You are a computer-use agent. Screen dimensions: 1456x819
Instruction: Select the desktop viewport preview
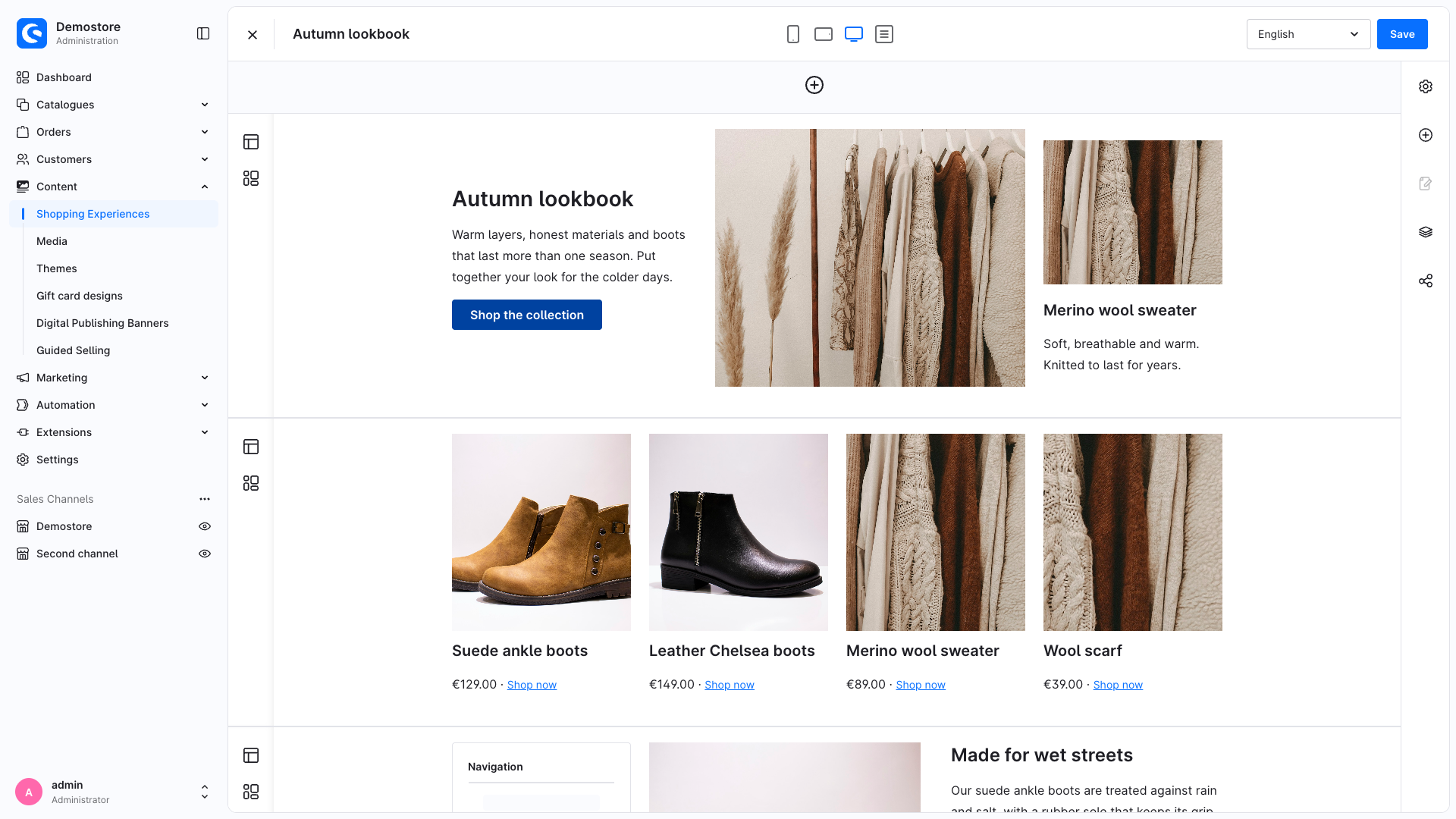[x=854, y=34]
